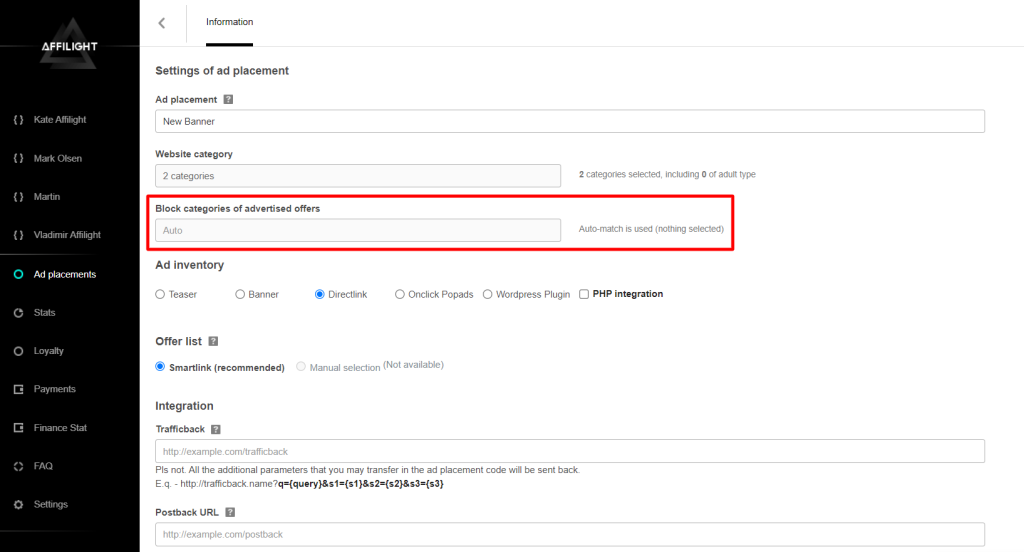The height and width of the screenshot is (552, 1024).
Task: Click help icon next to Trafficback
Action: (x=216, y=429)
